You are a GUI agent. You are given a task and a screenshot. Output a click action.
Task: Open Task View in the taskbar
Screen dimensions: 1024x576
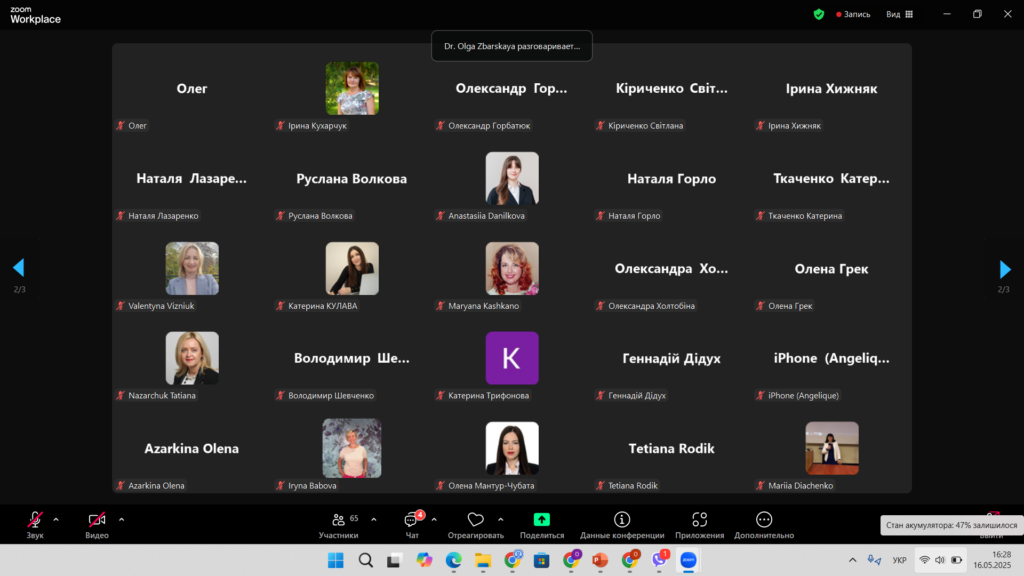coord(394,560)
